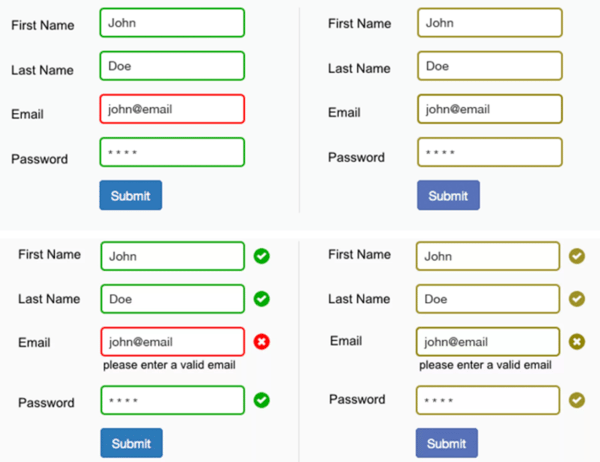Screen dimensions: 600x462
Task: Click olive checkmark icon beside First Name field
Action: pyautogui.click(x=577, y=256)
